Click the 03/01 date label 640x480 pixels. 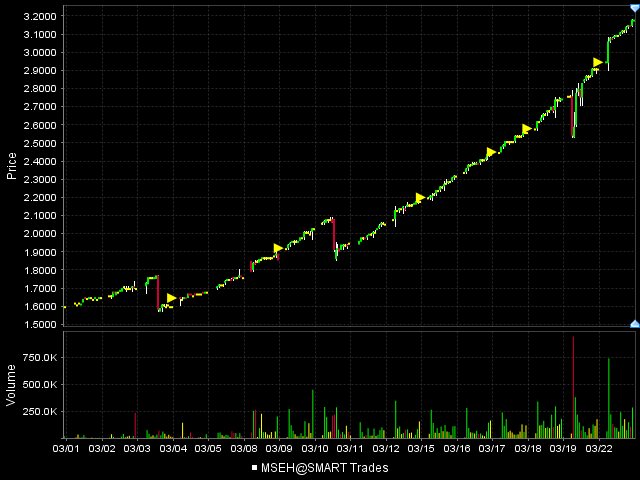coord(66,448)
